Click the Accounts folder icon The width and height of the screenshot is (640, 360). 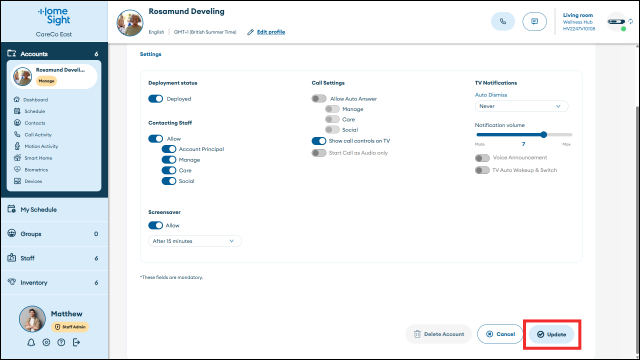11,53
